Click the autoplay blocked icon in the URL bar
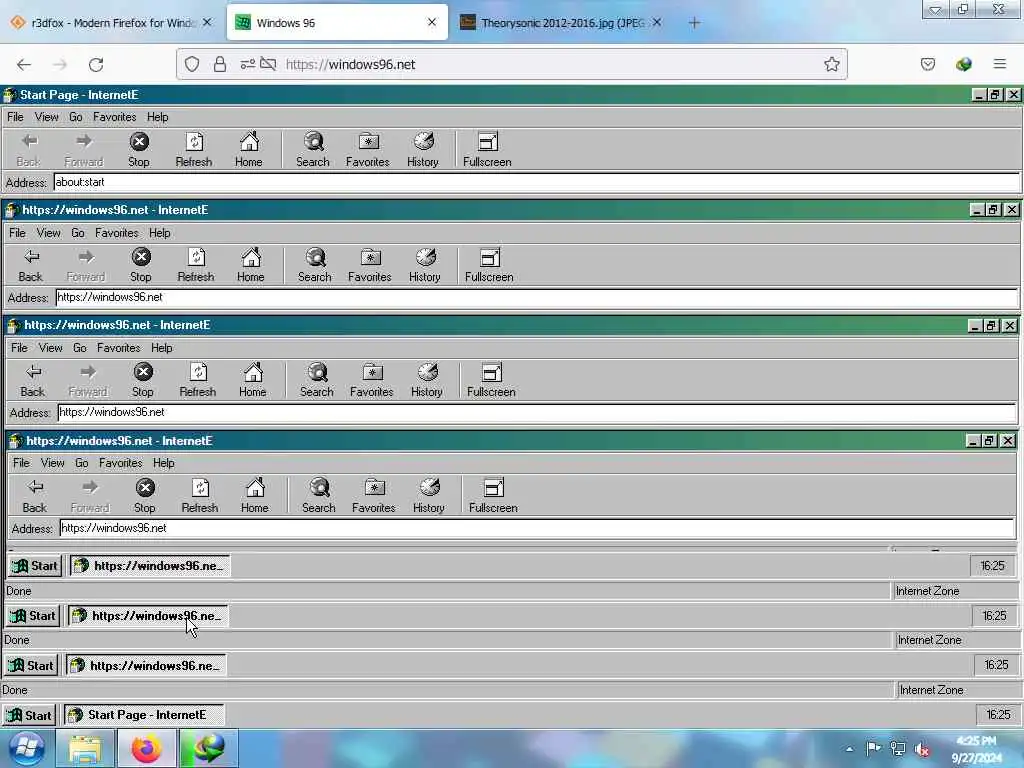This screenshot has height=768, width=1024. coord(268,64)
